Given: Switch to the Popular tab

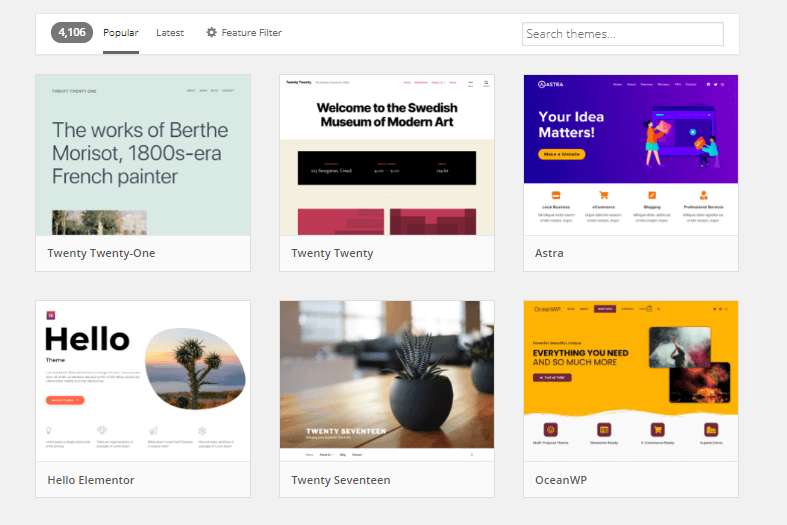Looking at the screenshot, I should coord(121,33).
